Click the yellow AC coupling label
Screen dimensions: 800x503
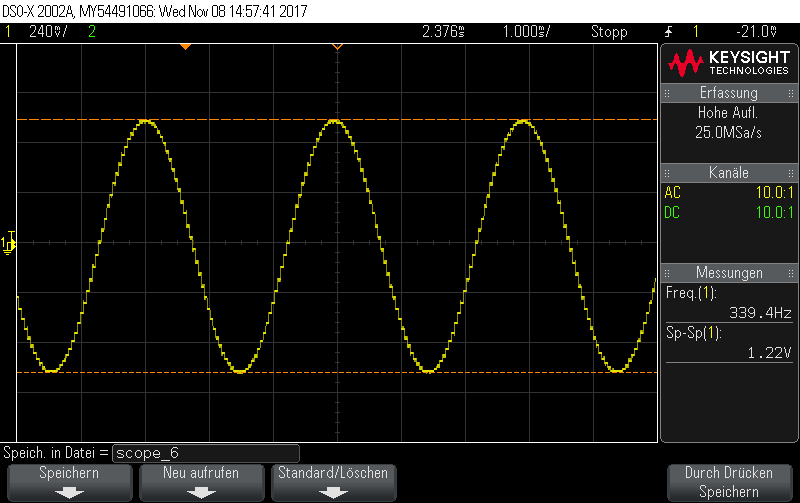pyautogui.click(x=672, y=193)
